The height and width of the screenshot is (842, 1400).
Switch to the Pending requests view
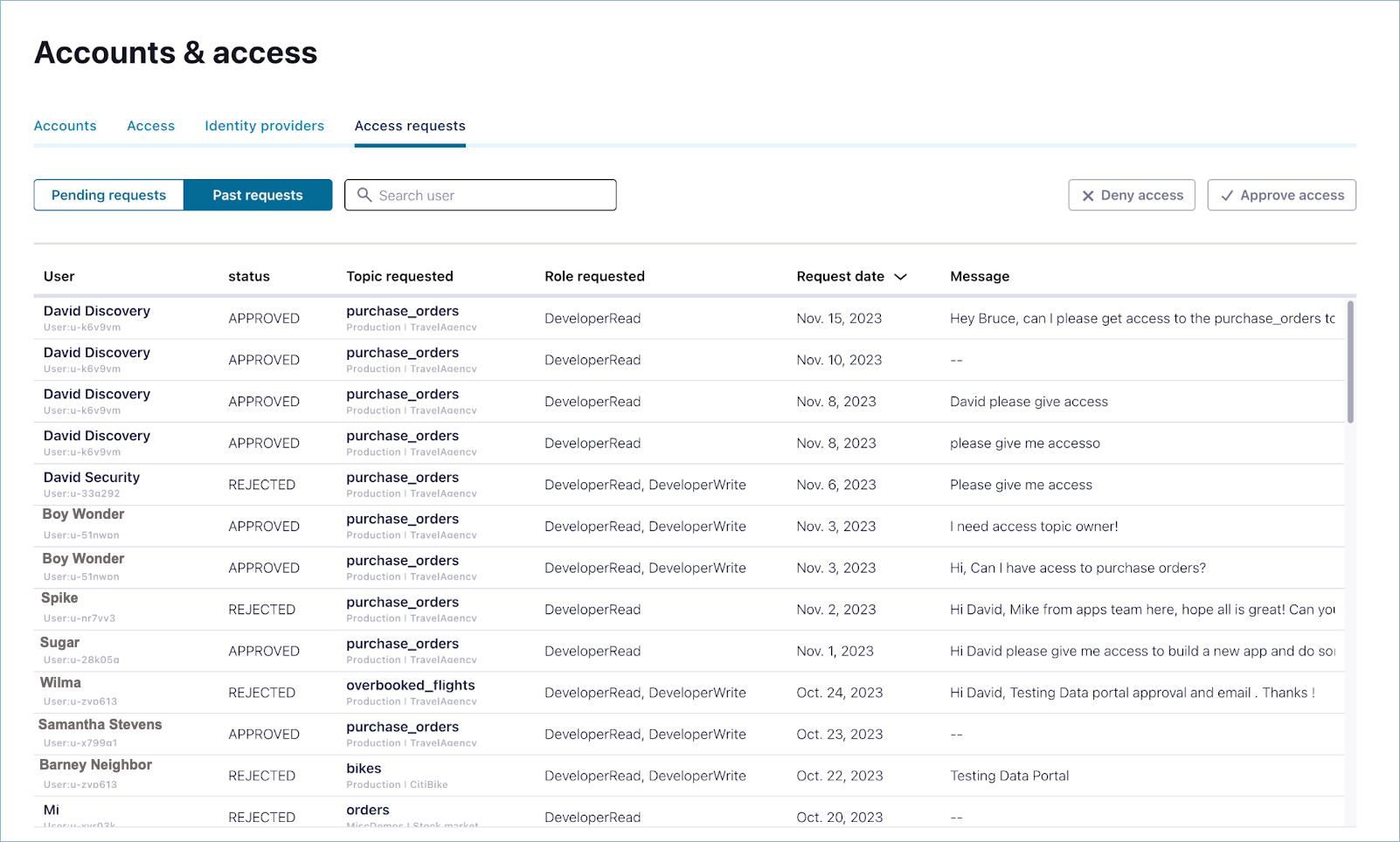pos(108,195)
